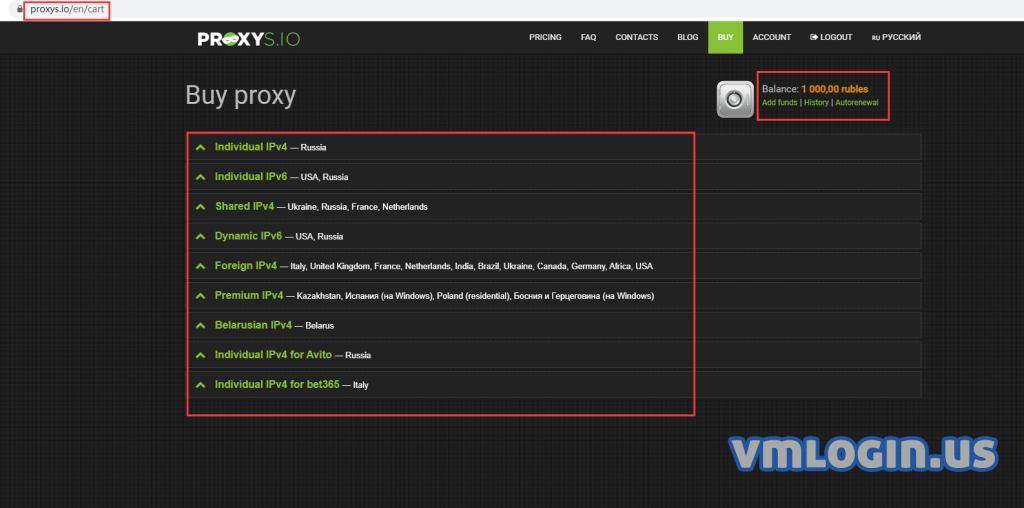Screen dimensions: 1024x508
Task: Click the Dynamic IPv6 title
Action: pyautogui.click(x=248, y=236)
